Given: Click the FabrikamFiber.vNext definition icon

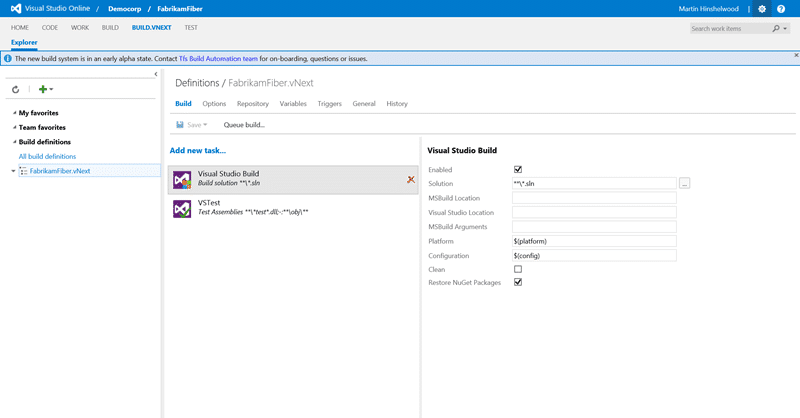Looking at the screenshot, I should [x=23, y=171].
